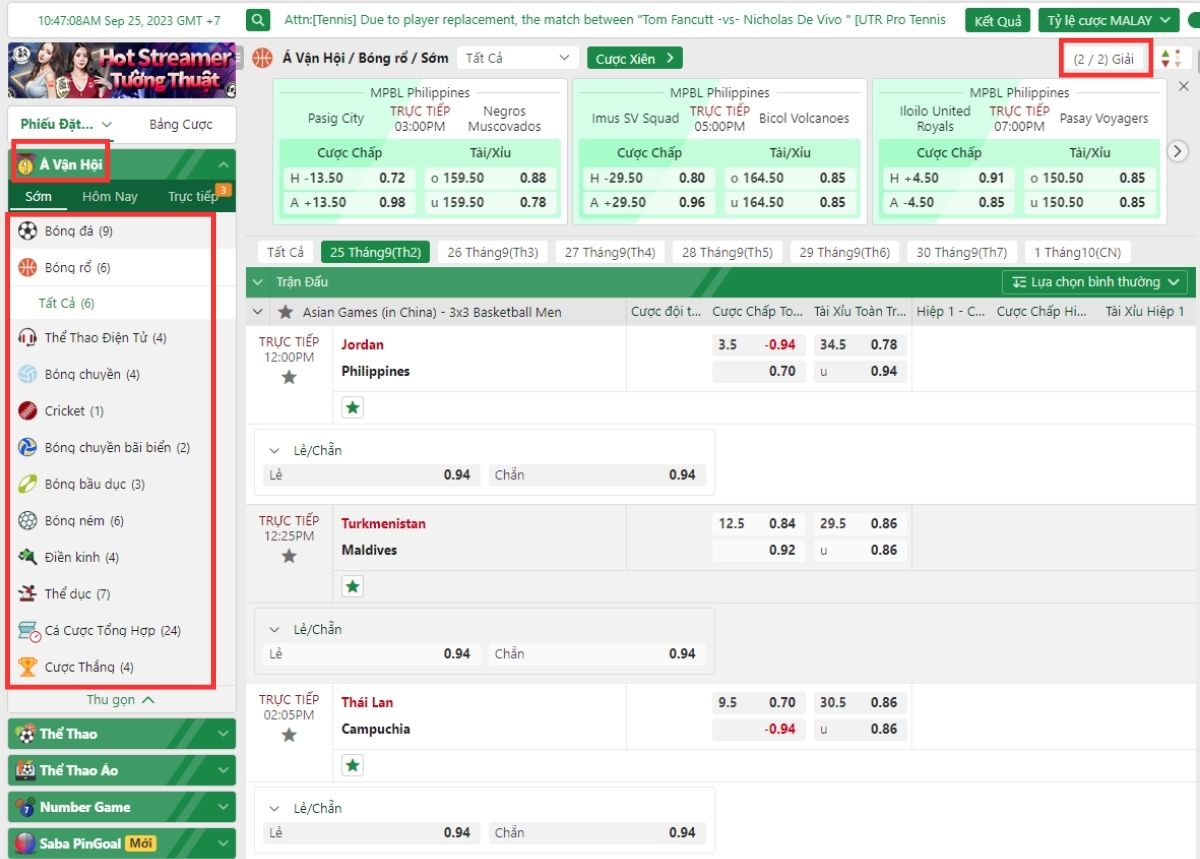Open the Tỷ lệ cược MALAY dropdown
Viewport: 1200px width, 859px height.
pos(1109,20)
